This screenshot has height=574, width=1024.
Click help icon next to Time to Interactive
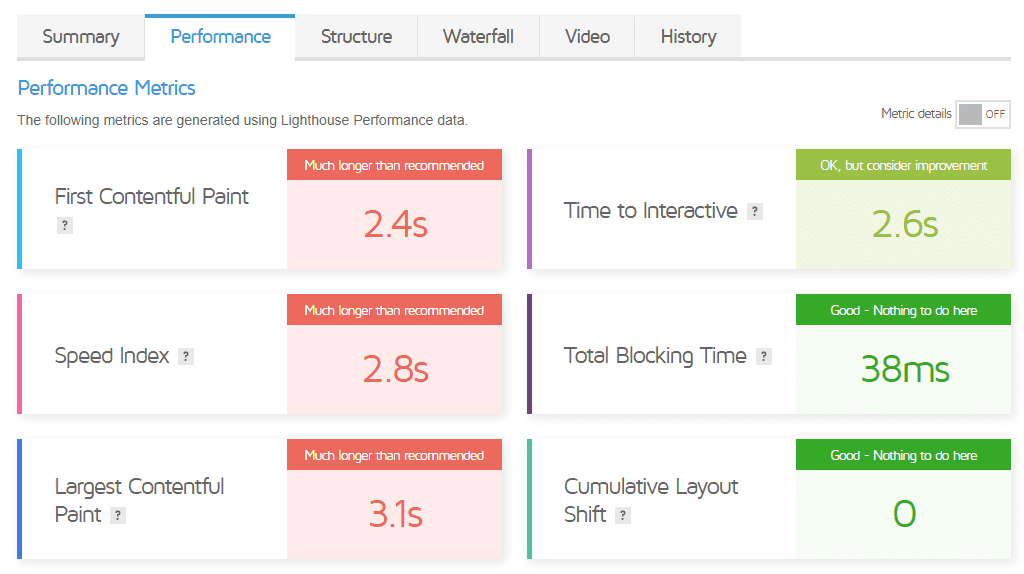click(x=755, y=212)
